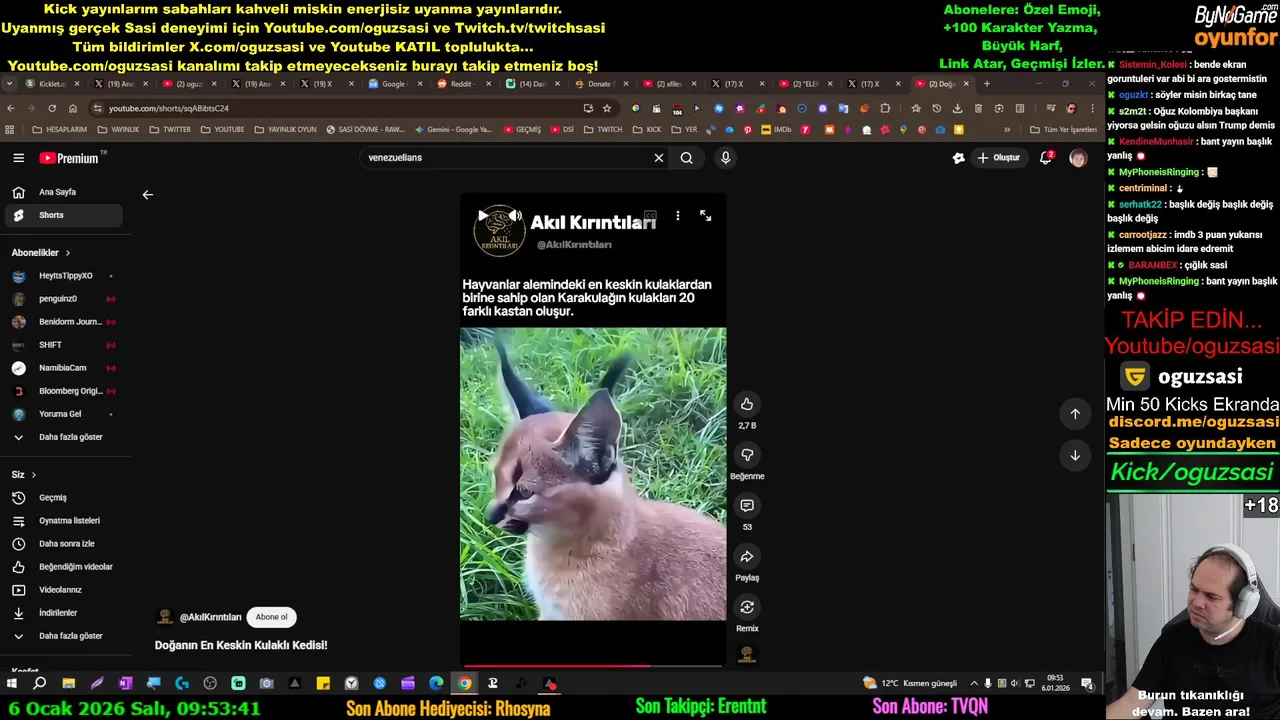Dislike the Short via Beğenme thumbs-down

click(746, 455)
